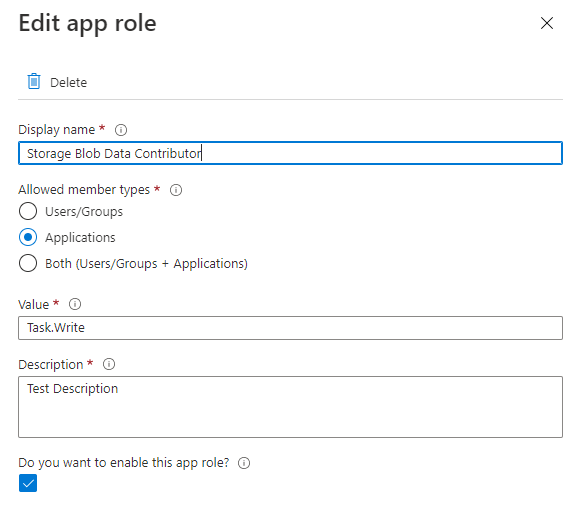Open info icon beside enable app role question
Screen dimensions: 582x505
click(244, 463)
